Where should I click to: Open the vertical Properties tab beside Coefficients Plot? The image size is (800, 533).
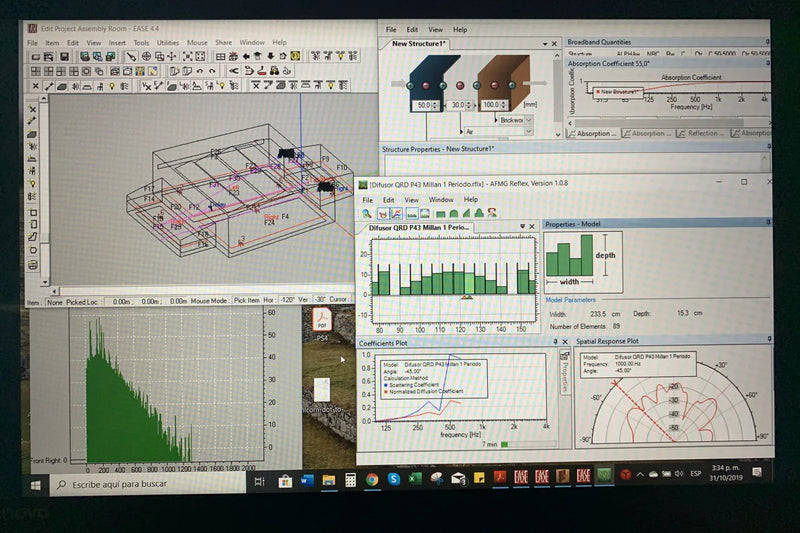tap(565, 373)
